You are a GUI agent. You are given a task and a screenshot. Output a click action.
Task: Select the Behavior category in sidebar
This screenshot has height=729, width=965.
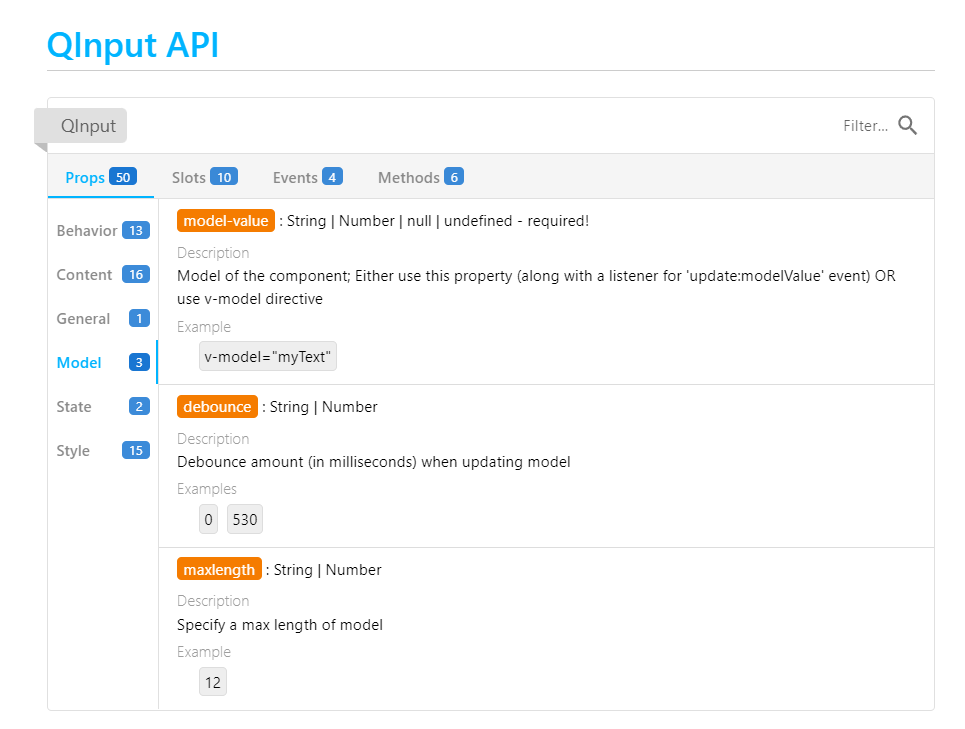coord(87,230)
